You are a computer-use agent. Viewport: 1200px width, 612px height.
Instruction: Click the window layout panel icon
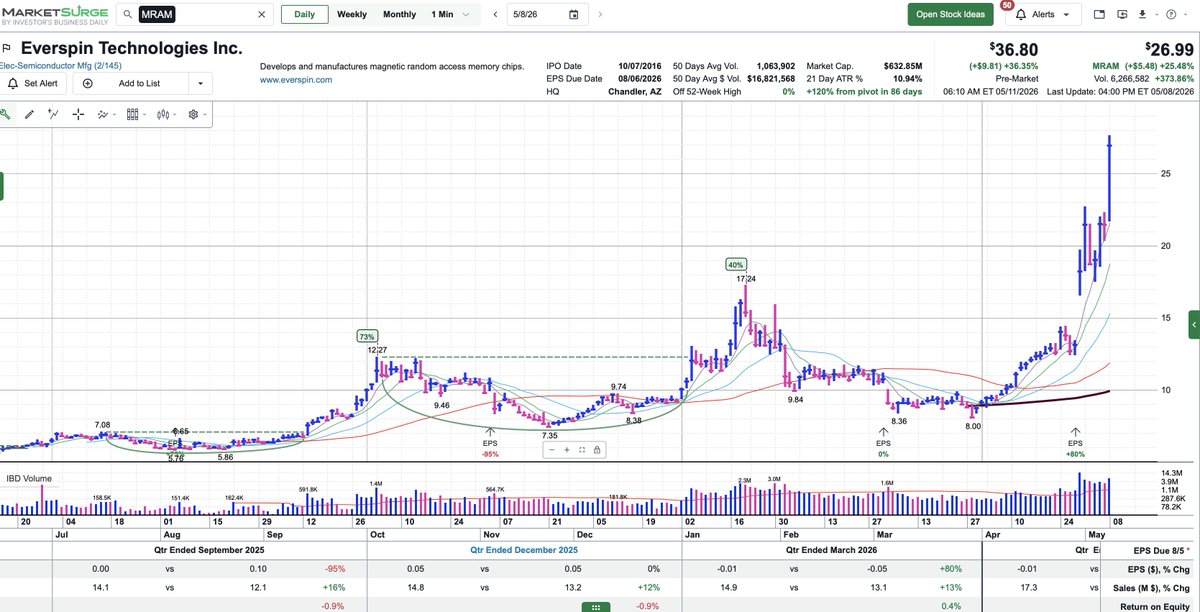(x=1099, y=15)
